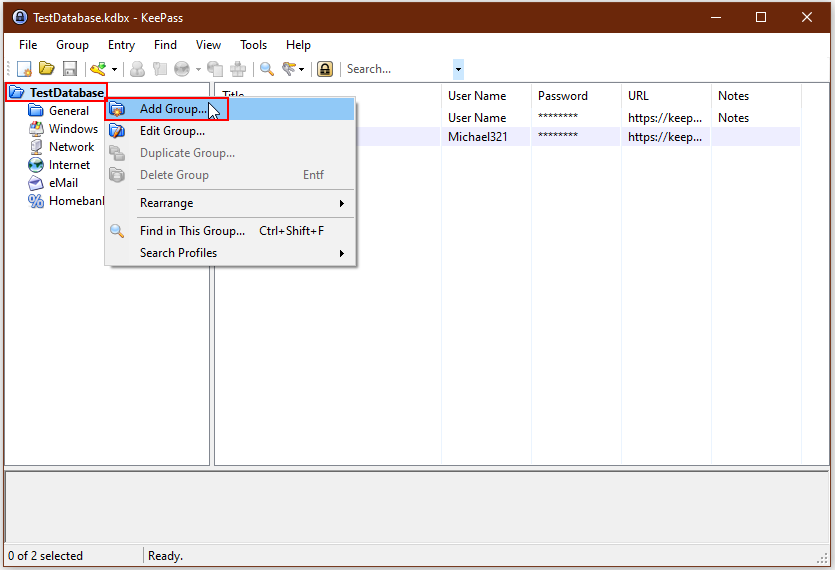Screen dimensions: 835x570
Task: Click the Copy User Name toolbar icon
Action: tap(137, 69)
